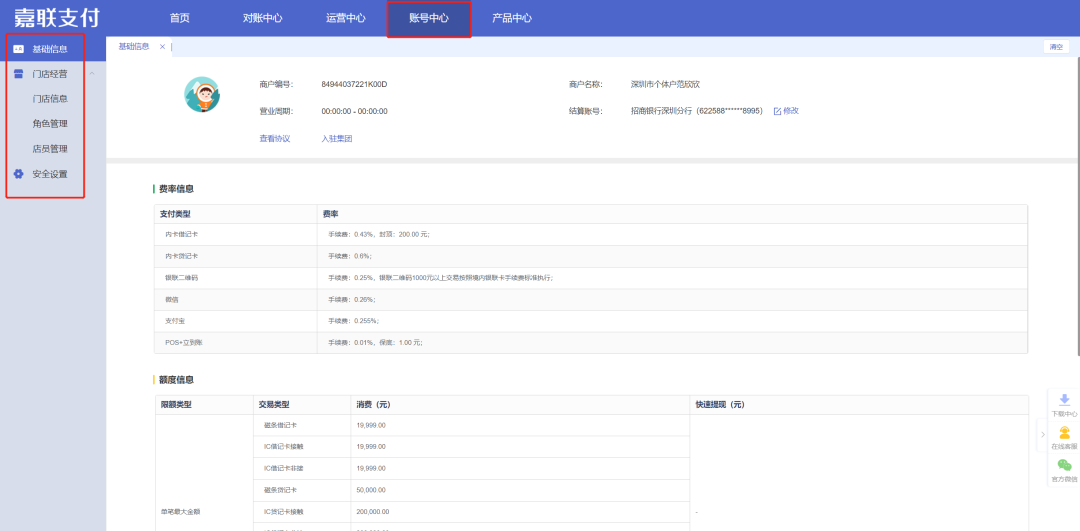
Task: Click the 基础信息 card icon in sidebar
Action: click(19, 49)
